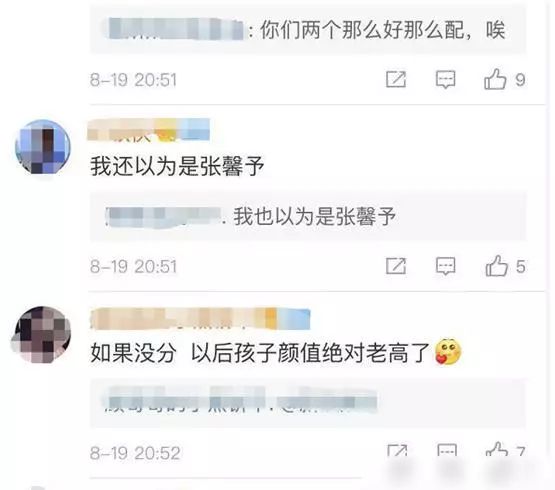This screenshot has width=555, height=490.
Task: Tap blurred replier name before 我也以为是张馨予
Action: [x=164, y=216]
